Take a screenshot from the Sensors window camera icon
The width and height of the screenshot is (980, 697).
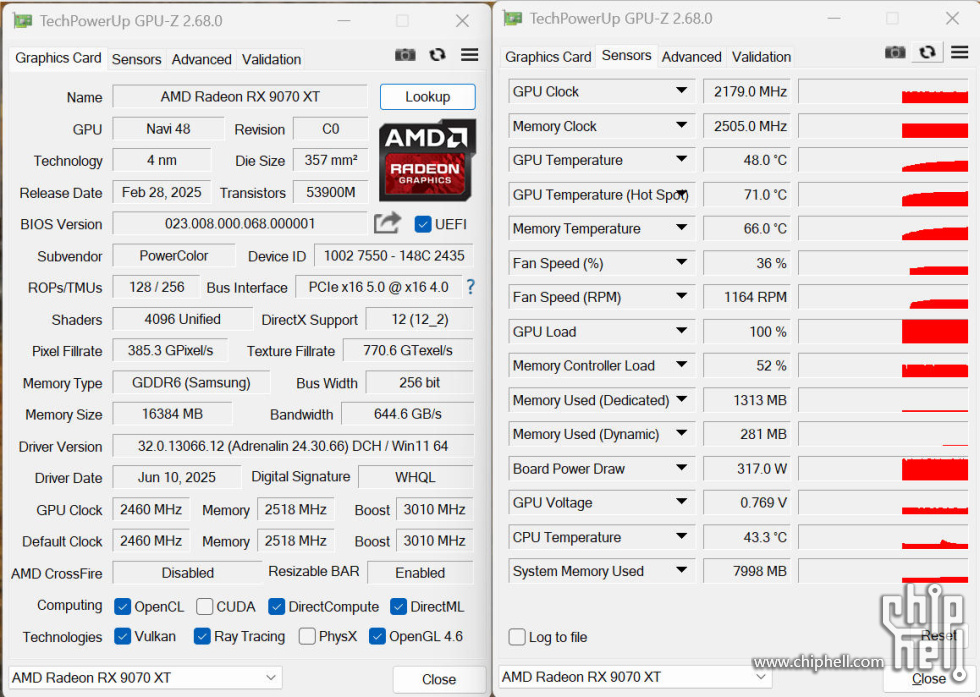895,52
